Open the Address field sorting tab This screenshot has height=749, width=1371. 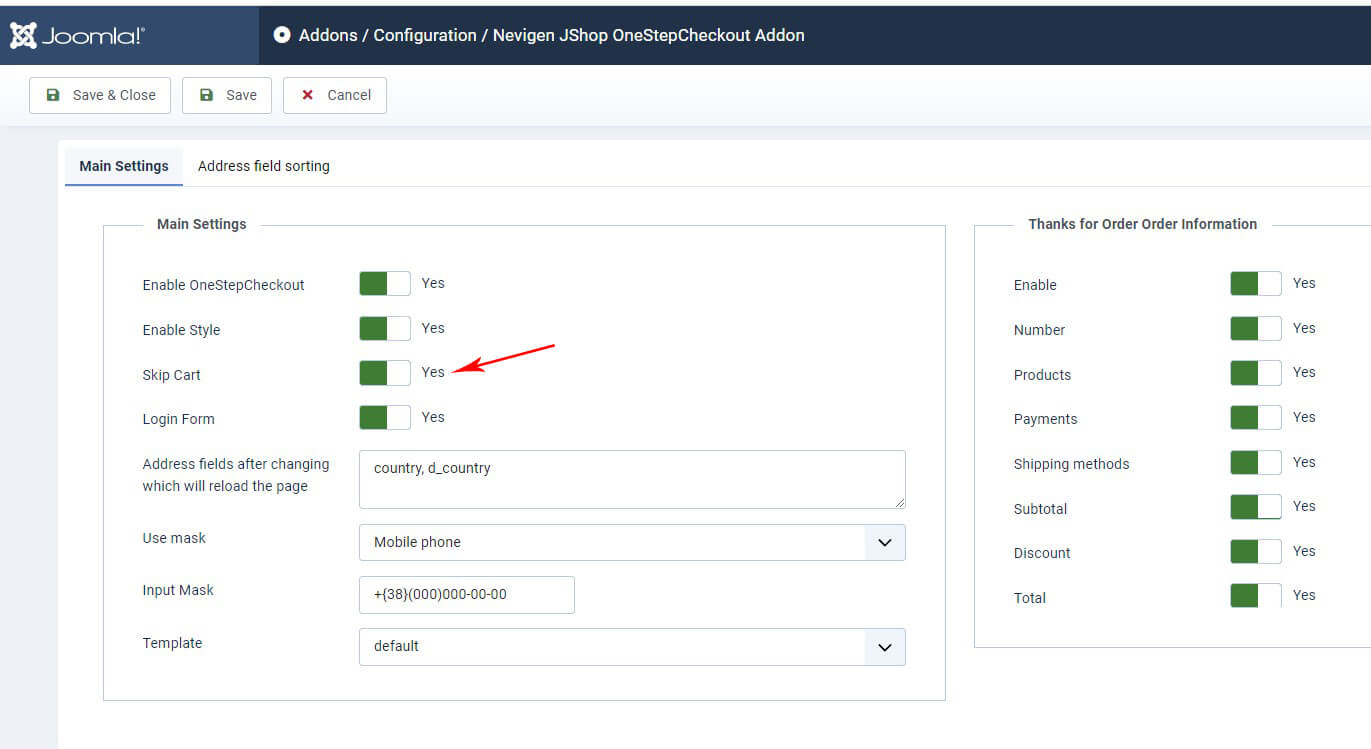pos(263,166)
